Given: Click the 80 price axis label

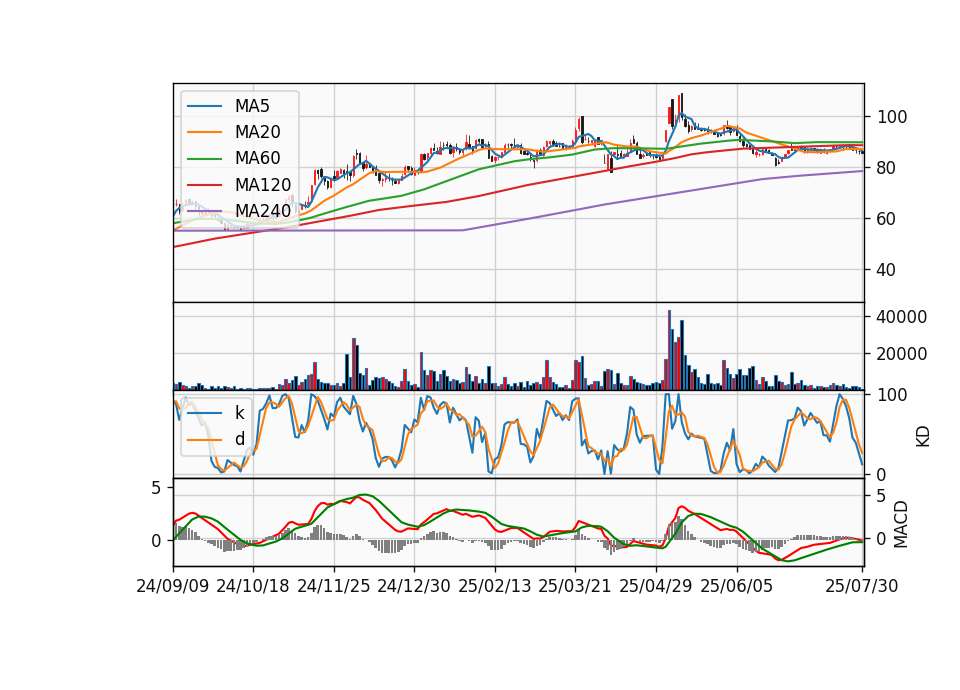Looking at the screenshot, I should [x=886, y=168].
